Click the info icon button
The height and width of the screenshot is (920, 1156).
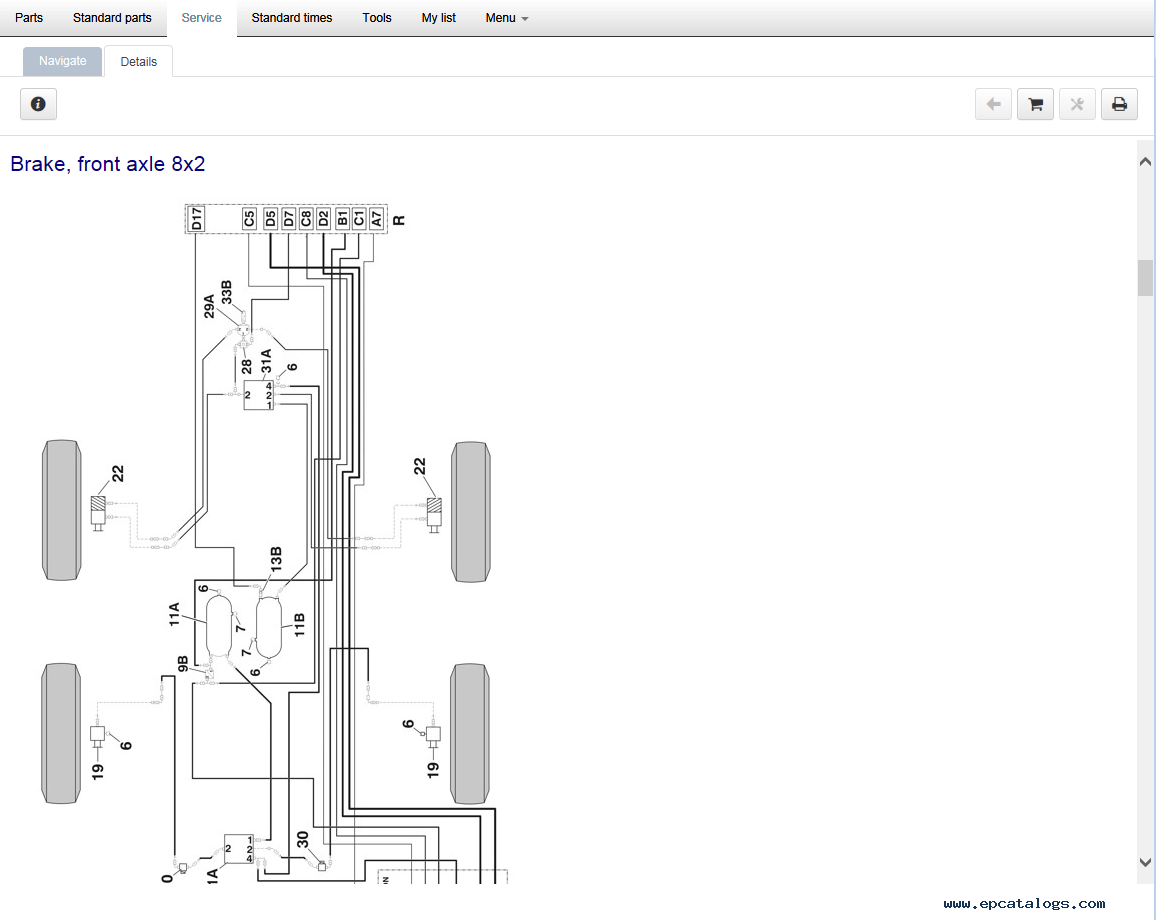[38, 104]
